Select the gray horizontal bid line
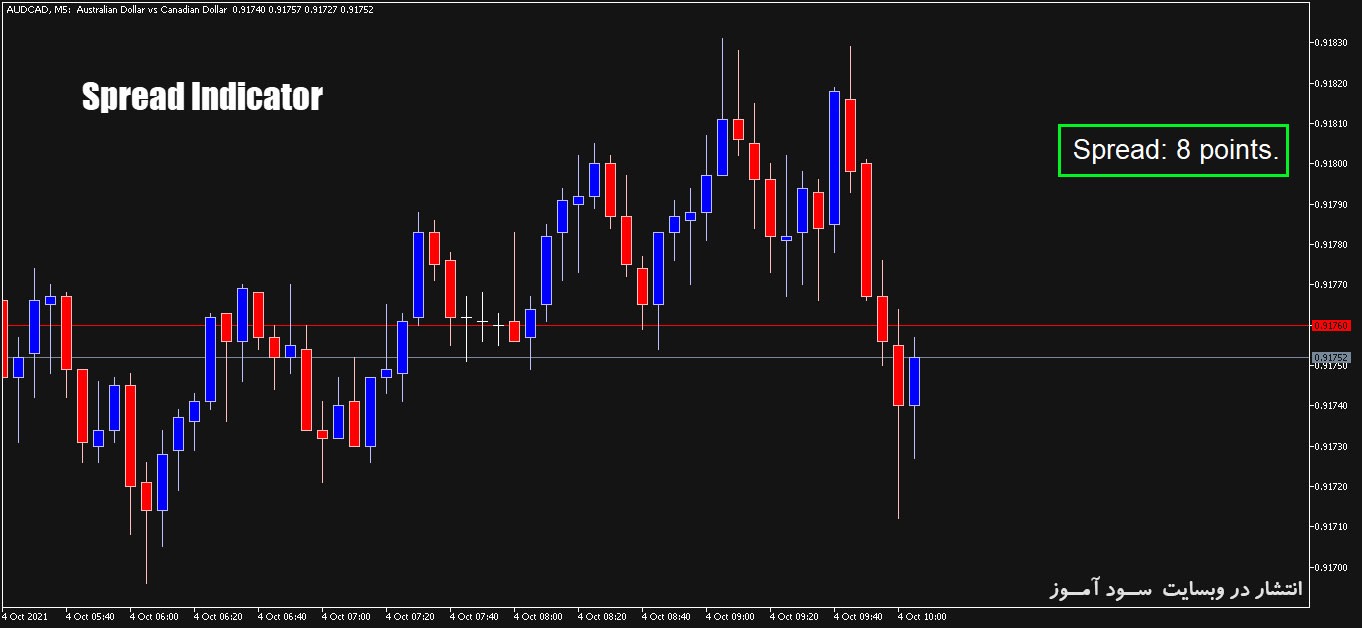 (x=1100, y=357)
